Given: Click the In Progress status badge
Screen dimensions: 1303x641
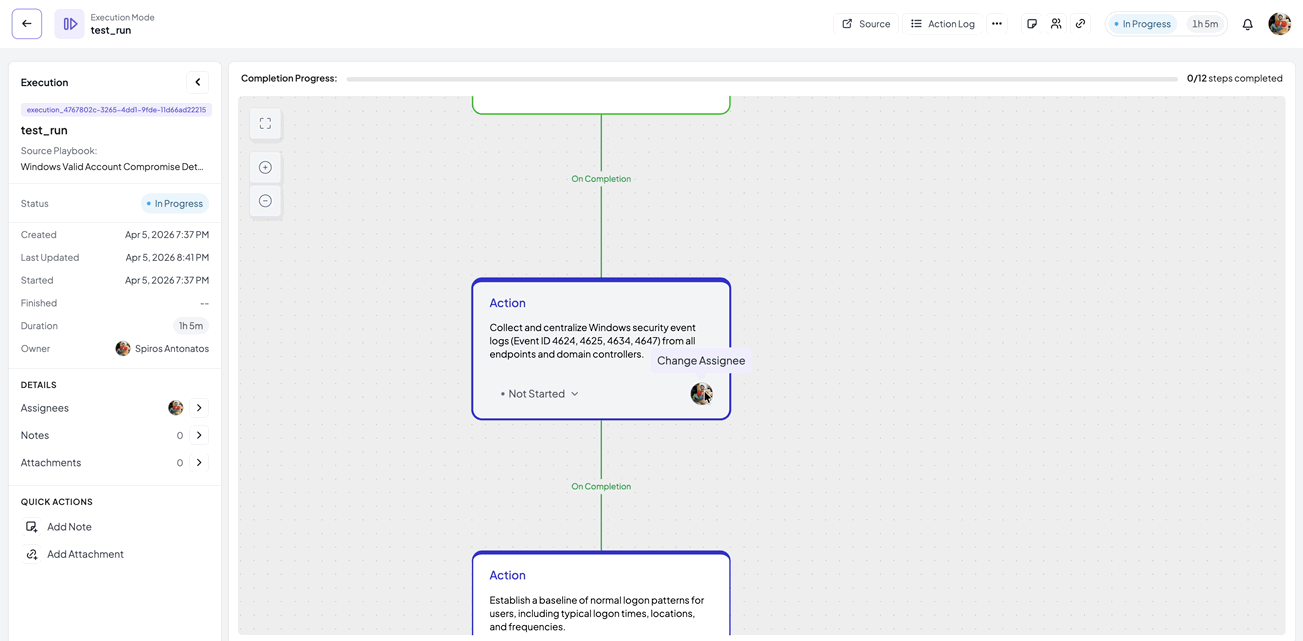Looking at the screenshot, I should point(1142,23).
